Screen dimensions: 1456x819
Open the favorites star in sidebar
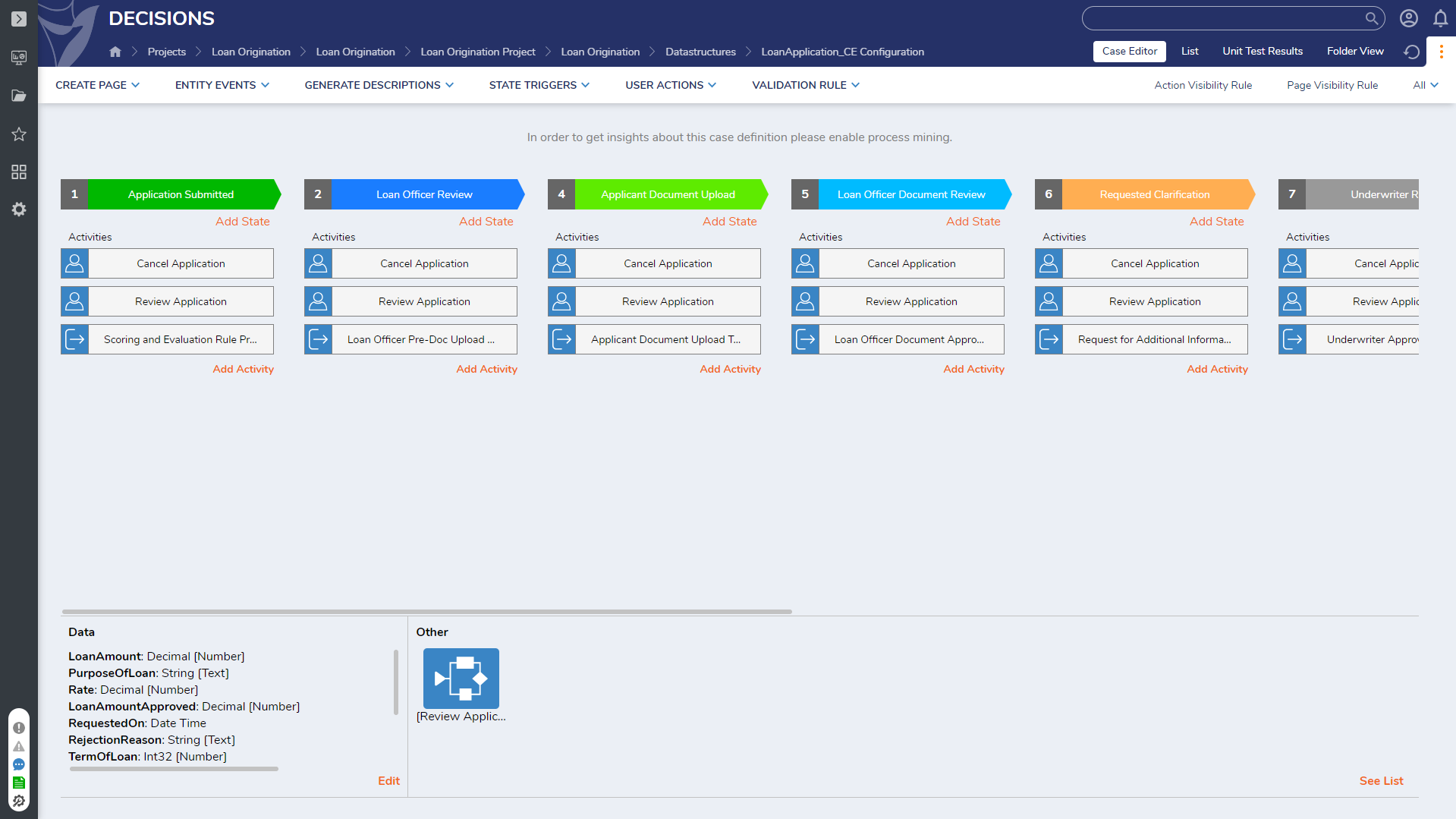point(19,134)
